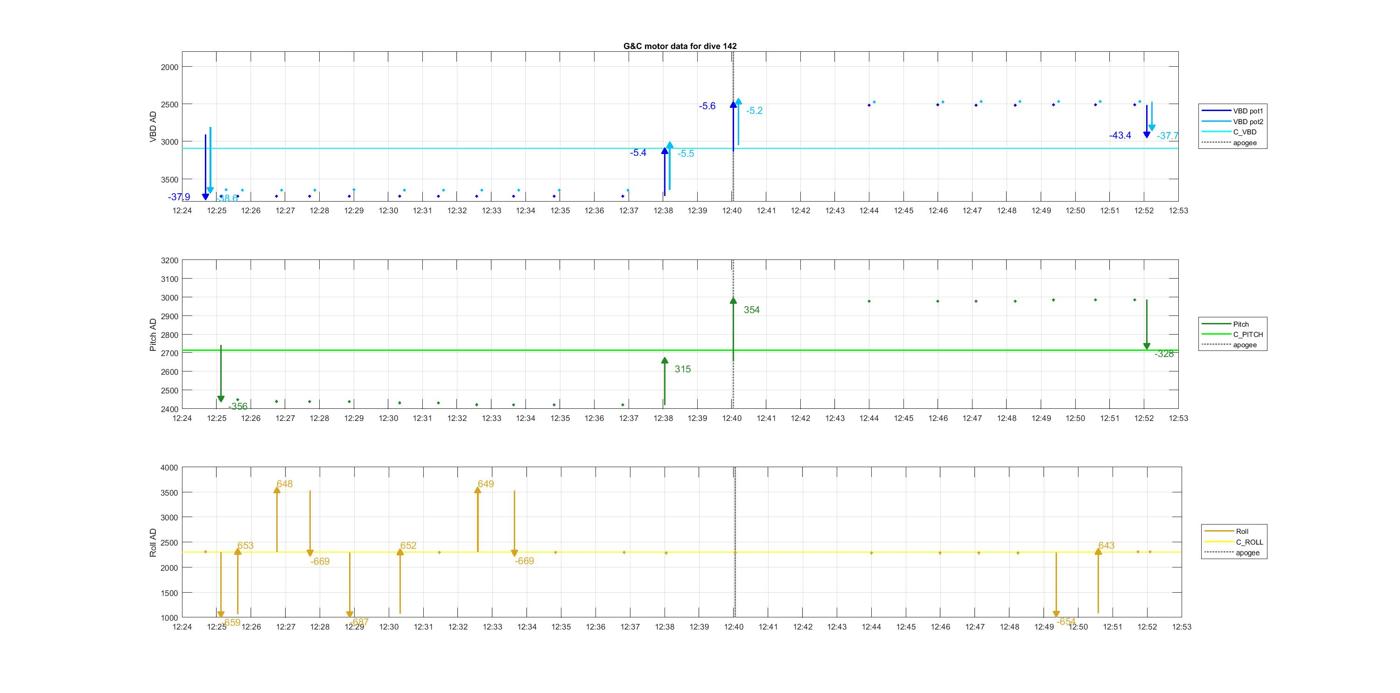Click the '643' roll annotation
This screenshot has width=1400, height=693.
pos(1106,546)
